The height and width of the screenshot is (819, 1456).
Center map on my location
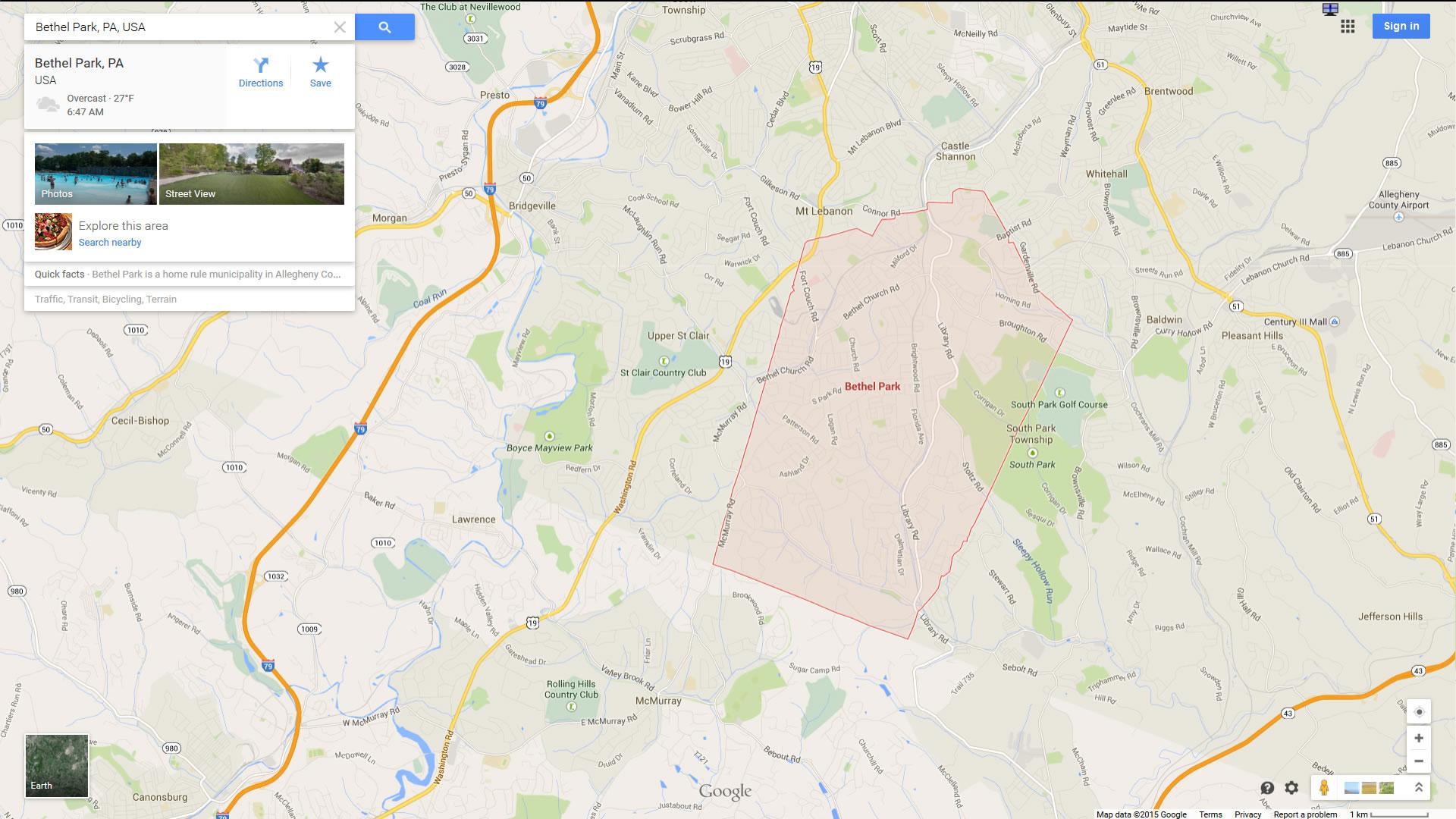pyautogui.click(x=1419, y=712)
